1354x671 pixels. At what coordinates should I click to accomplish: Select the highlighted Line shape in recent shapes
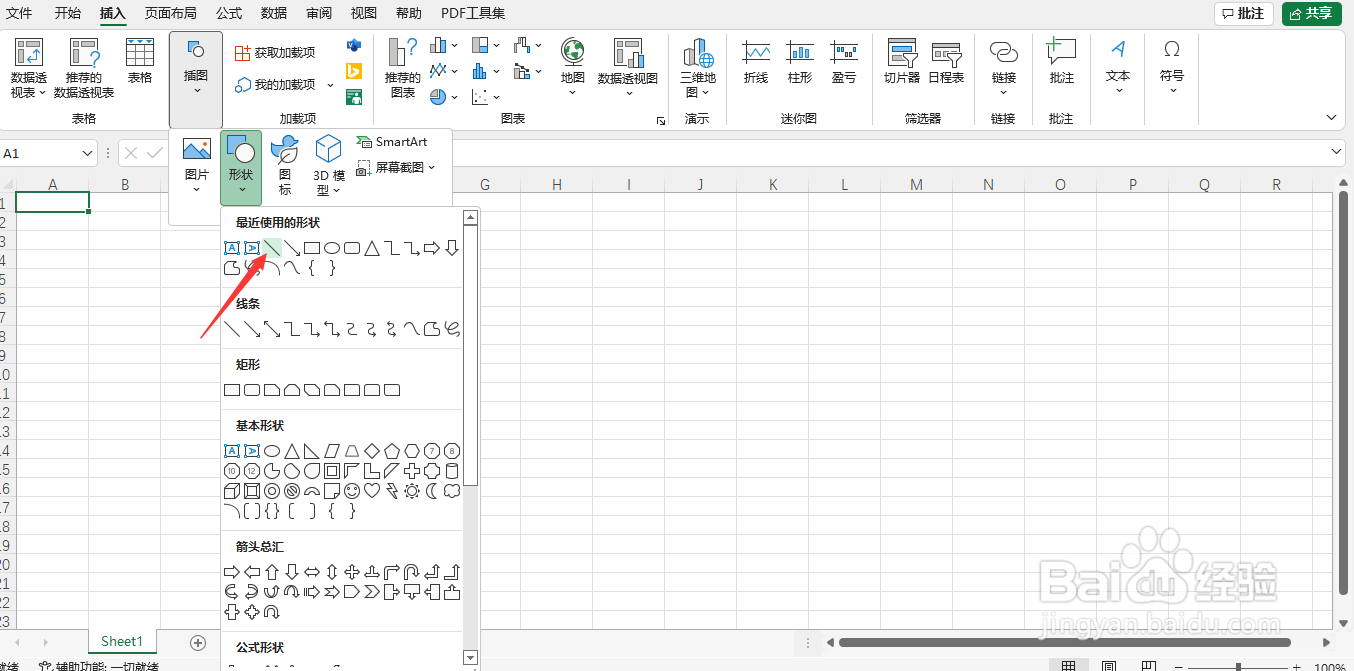(272, 248)
